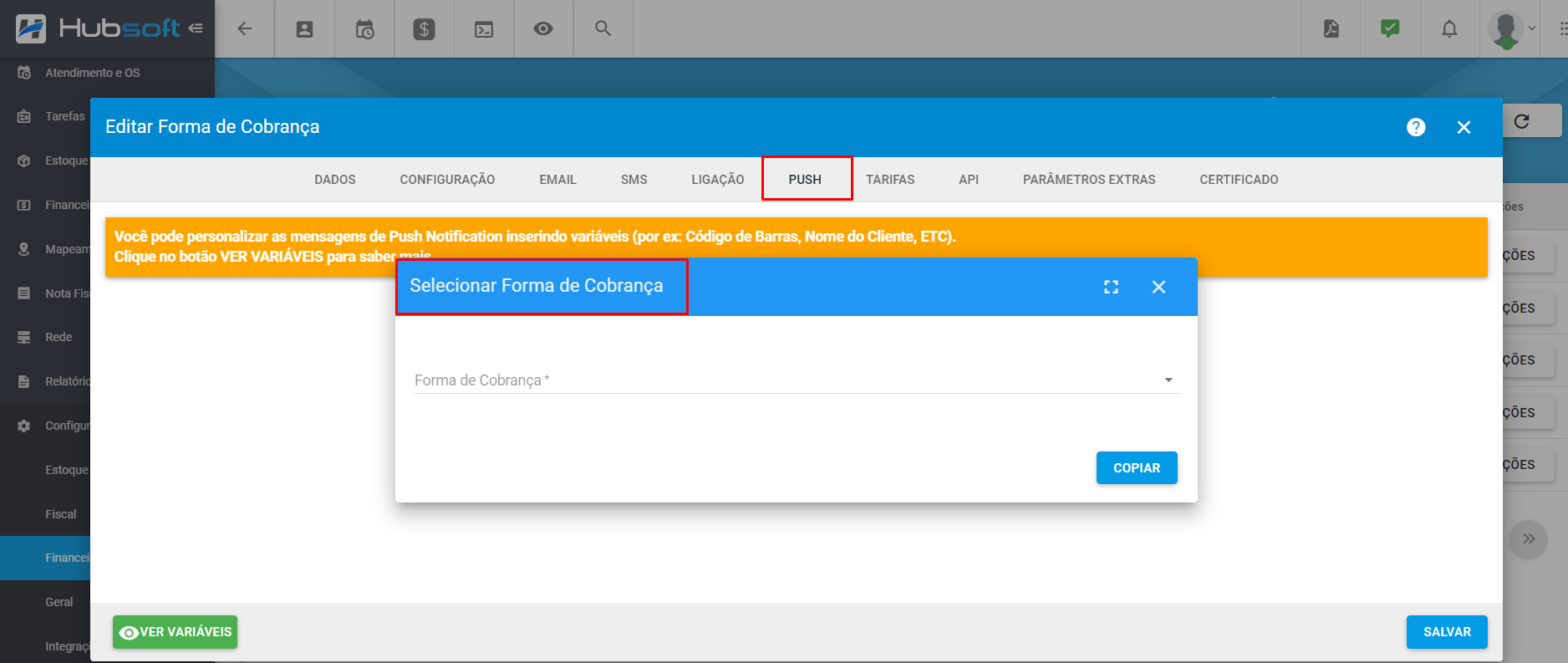Open Atendimento e OS in sidebar
1568x663 pixels.
pyautogui.click(x=93, y=73)
